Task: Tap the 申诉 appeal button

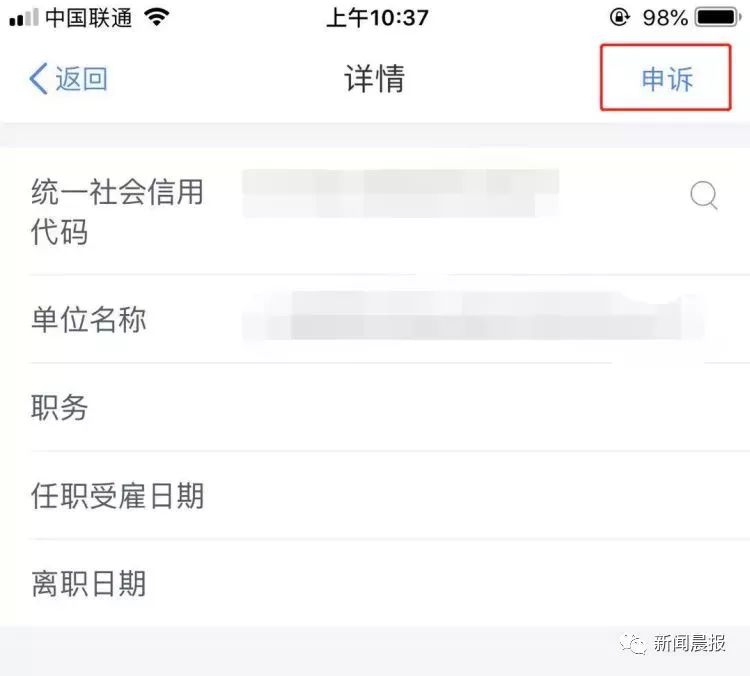Action: point(666,78)
